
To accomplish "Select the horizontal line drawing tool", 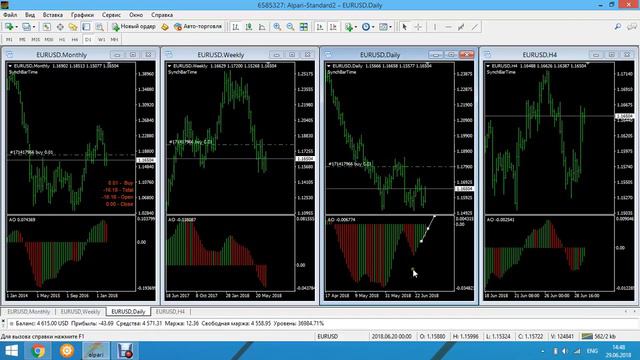I will [x=448, y=27].
